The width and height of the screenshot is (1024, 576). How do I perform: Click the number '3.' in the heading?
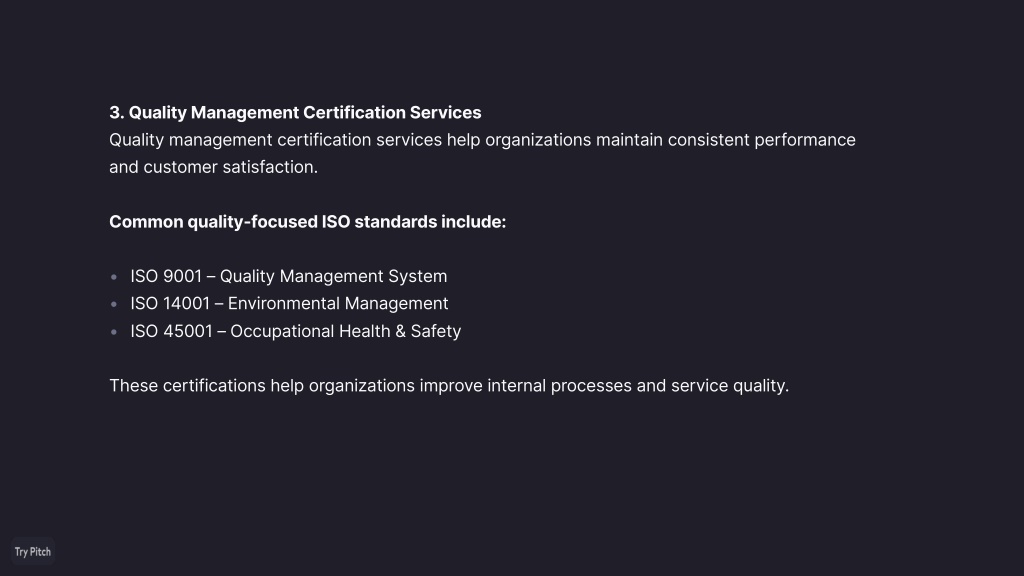(116, 113)
